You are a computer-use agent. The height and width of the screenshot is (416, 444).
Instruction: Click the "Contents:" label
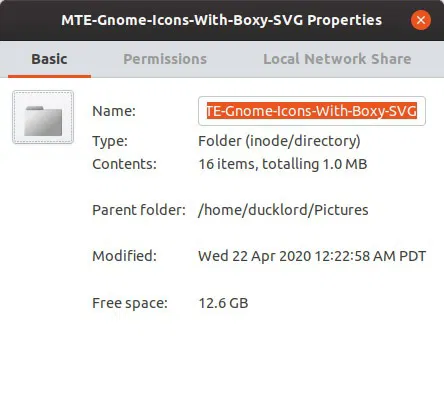click(x=124, y=164)
